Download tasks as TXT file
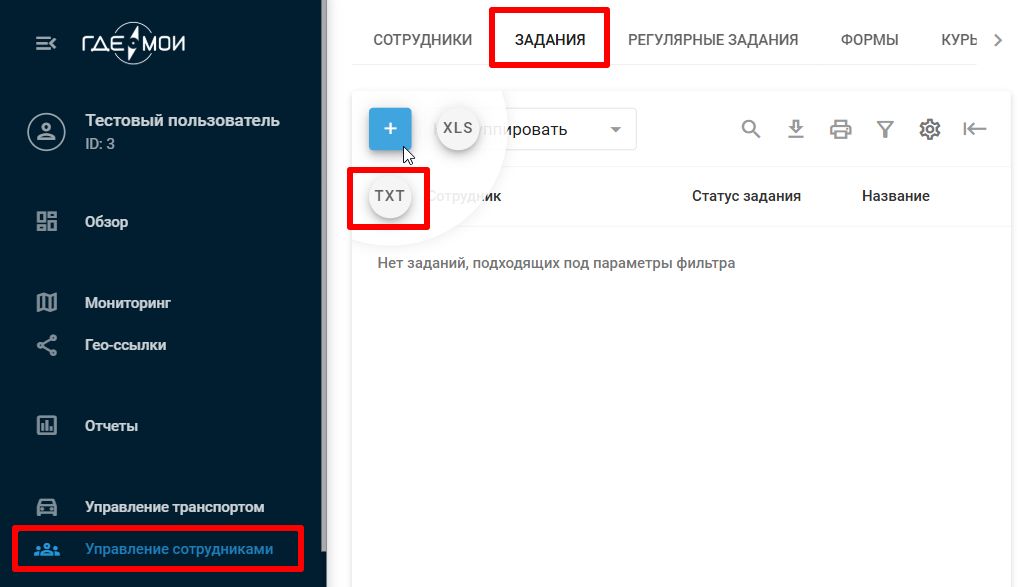 pyautogui.click(x=389, y=197)
